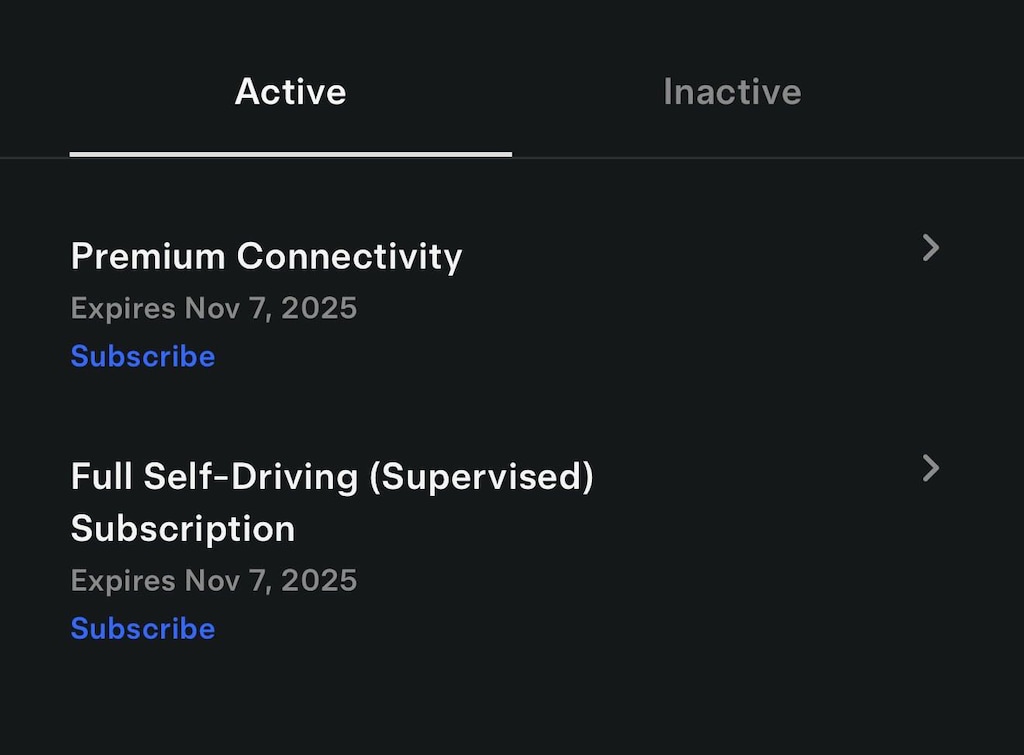Screen dimensions: 1024x755
Task: Open the Premium Connectivity title
Action: [266, 257]
